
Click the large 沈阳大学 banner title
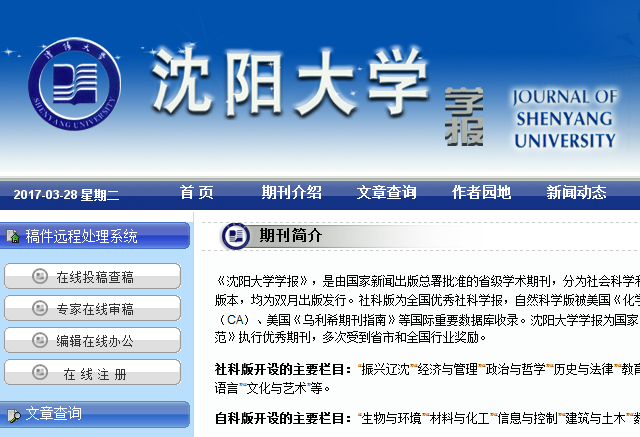[x=290, y=82]
